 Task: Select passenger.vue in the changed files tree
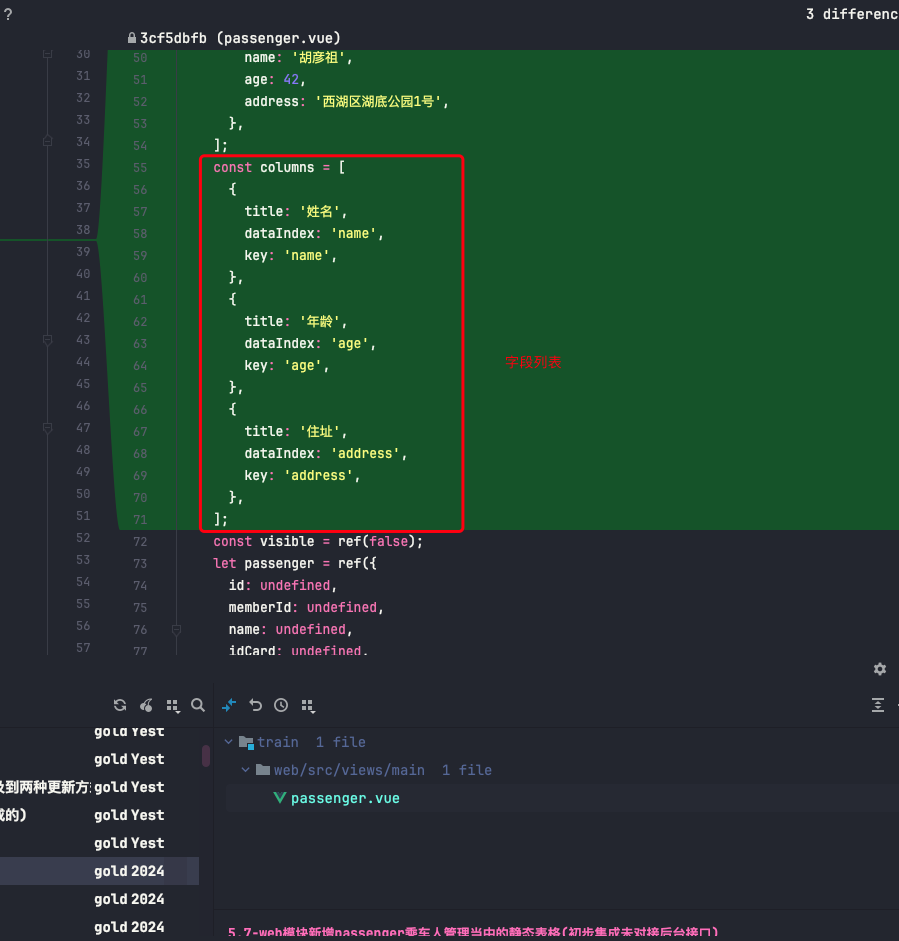click(345, 798)
